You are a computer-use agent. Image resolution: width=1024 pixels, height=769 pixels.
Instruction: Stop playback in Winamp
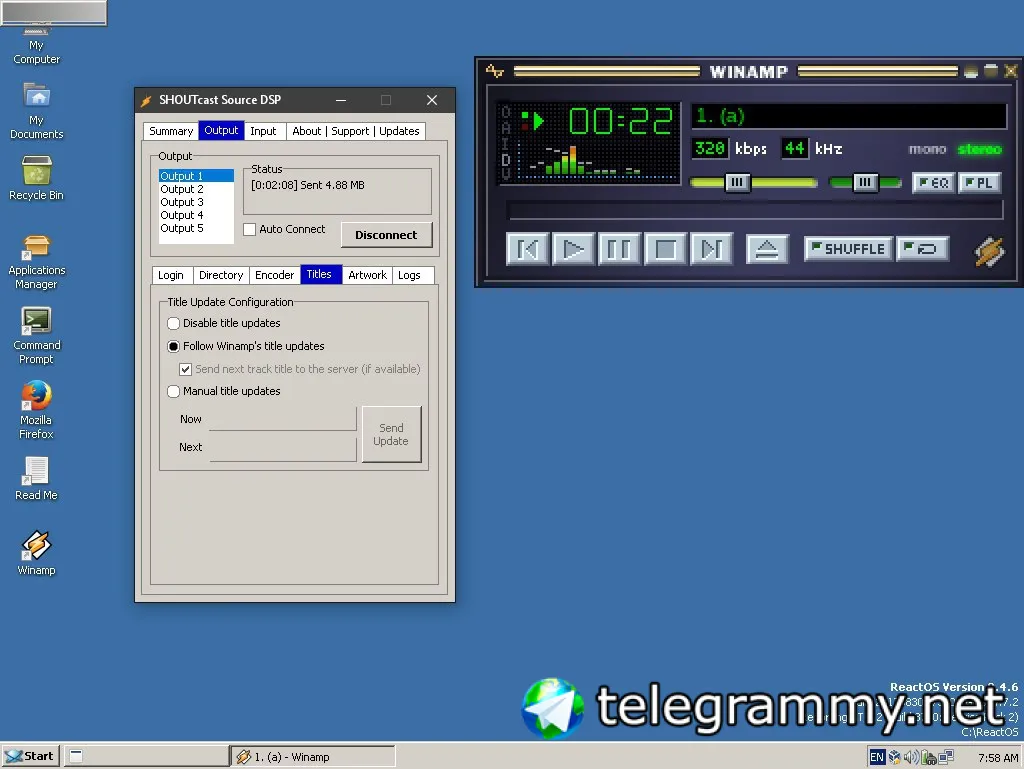[x=665, y=249]
